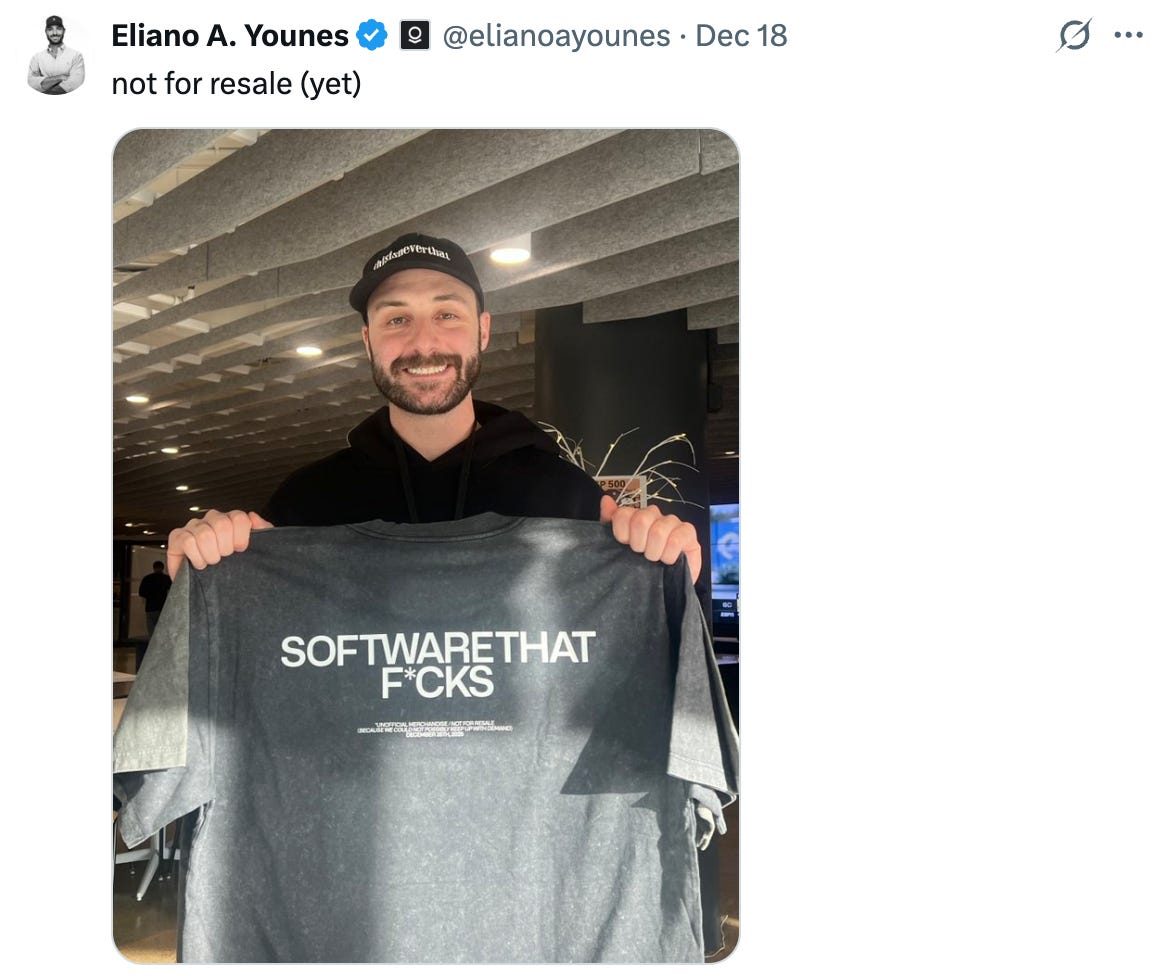Click the man's smiling face in photo
The height and width of the screenshot is (976, 1160).
click(x=425, y=348)
